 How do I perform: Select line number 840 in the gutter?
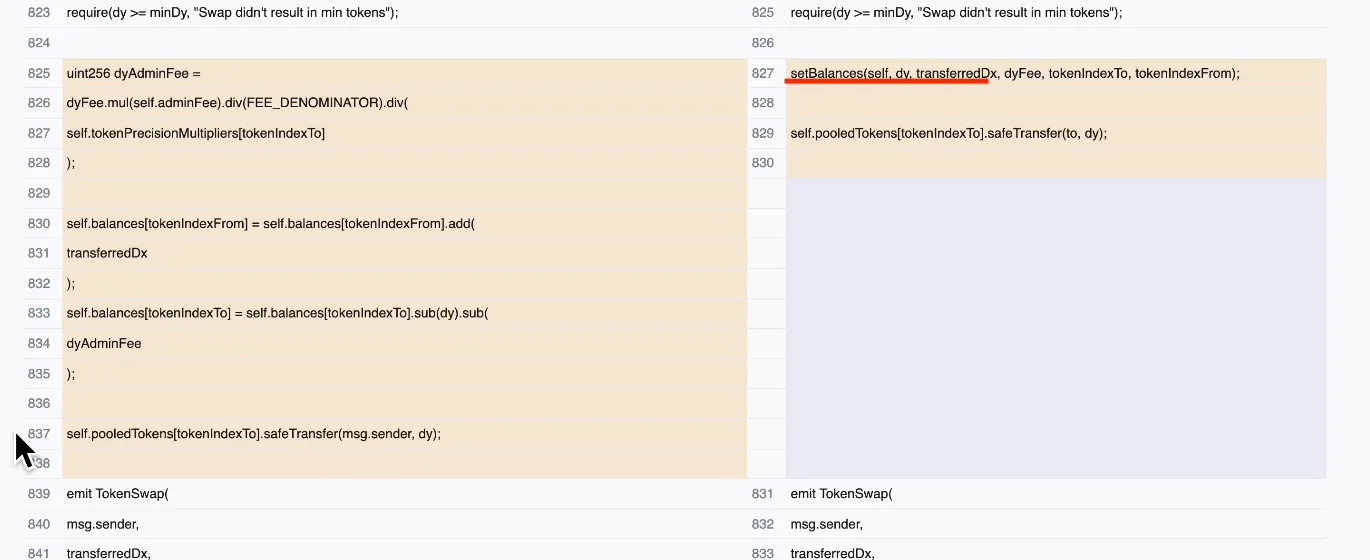39,523
